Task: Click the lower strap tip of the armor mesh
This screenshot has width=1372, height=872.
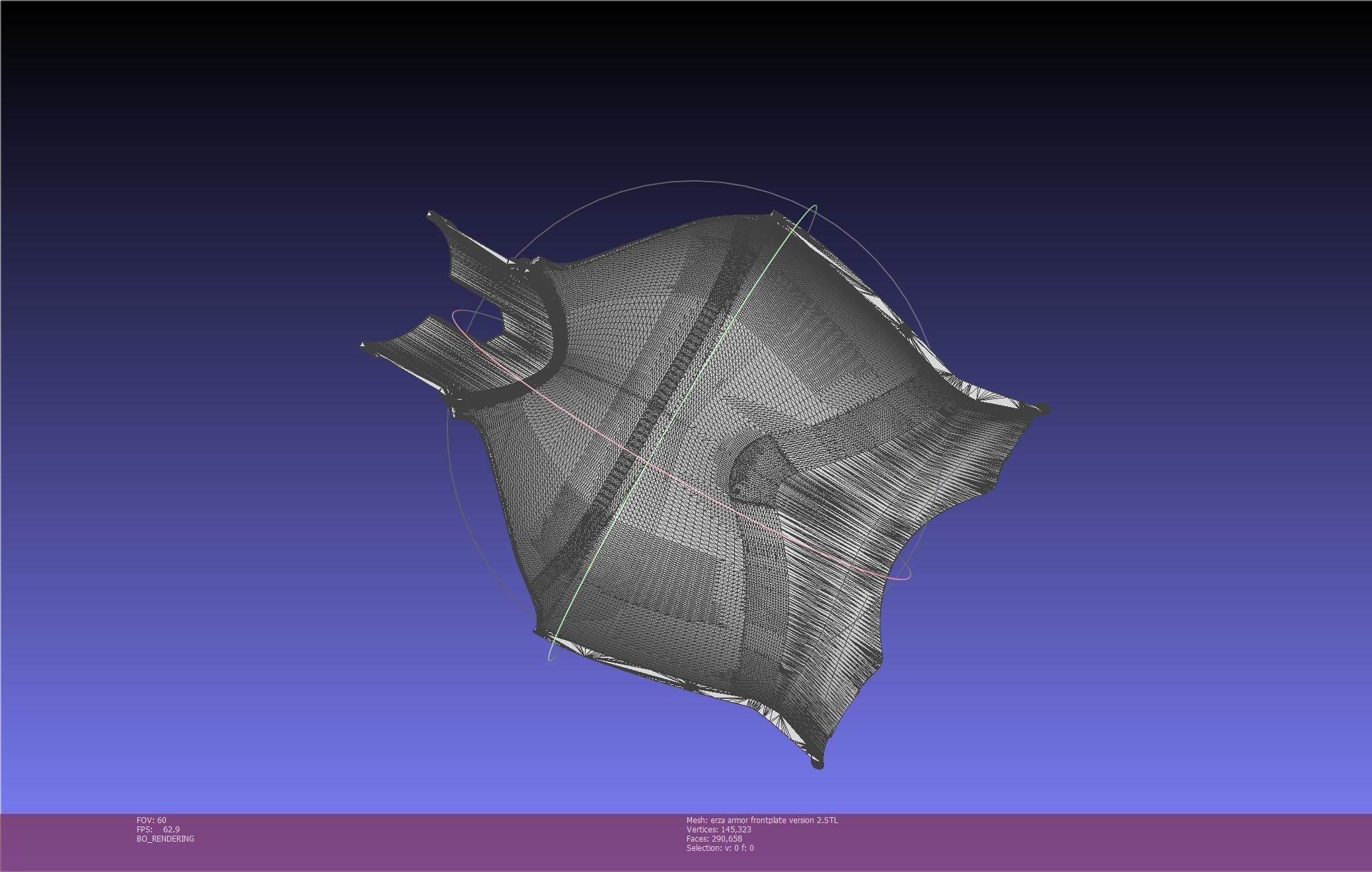Action: 367,345
